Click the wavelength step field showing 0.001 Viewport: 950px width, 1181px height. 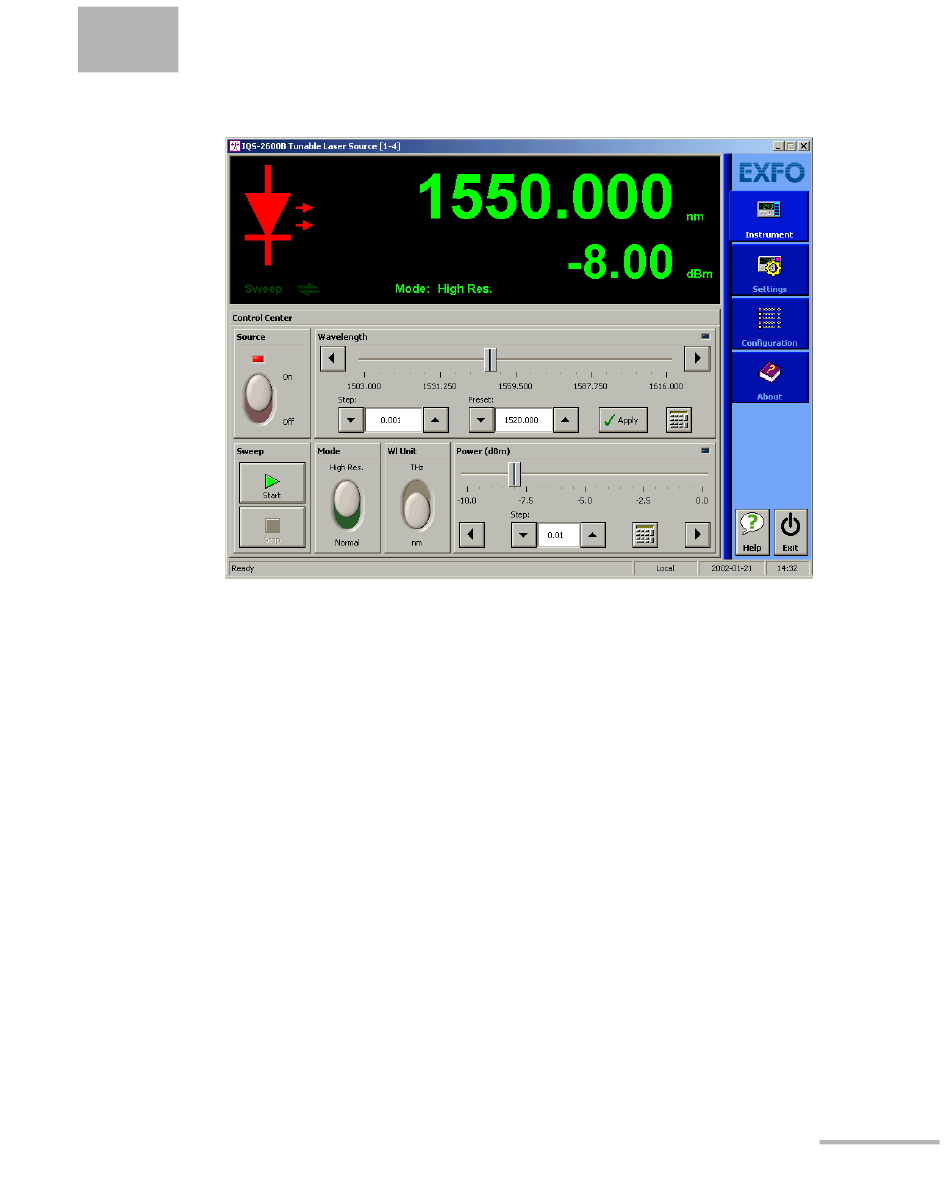click(393, 420)
